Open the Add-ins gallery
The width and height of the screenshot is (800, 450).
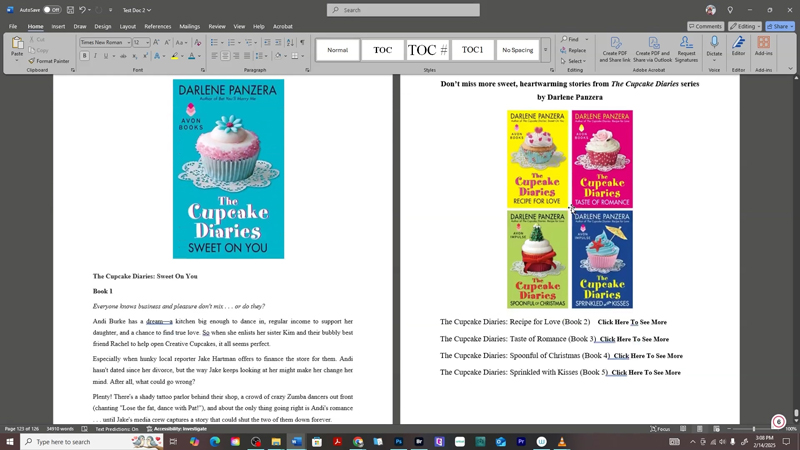763,47
